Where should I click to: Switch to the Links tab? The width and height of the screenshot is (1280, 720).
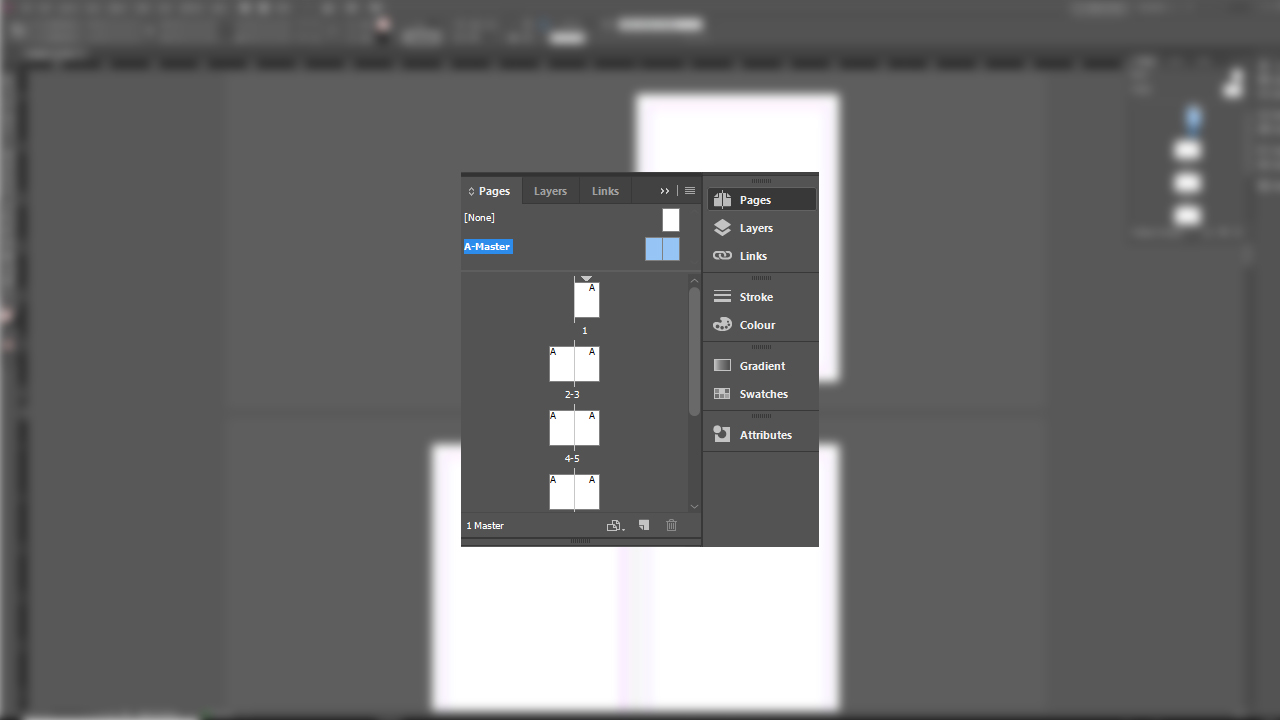(x=605, y=191)
